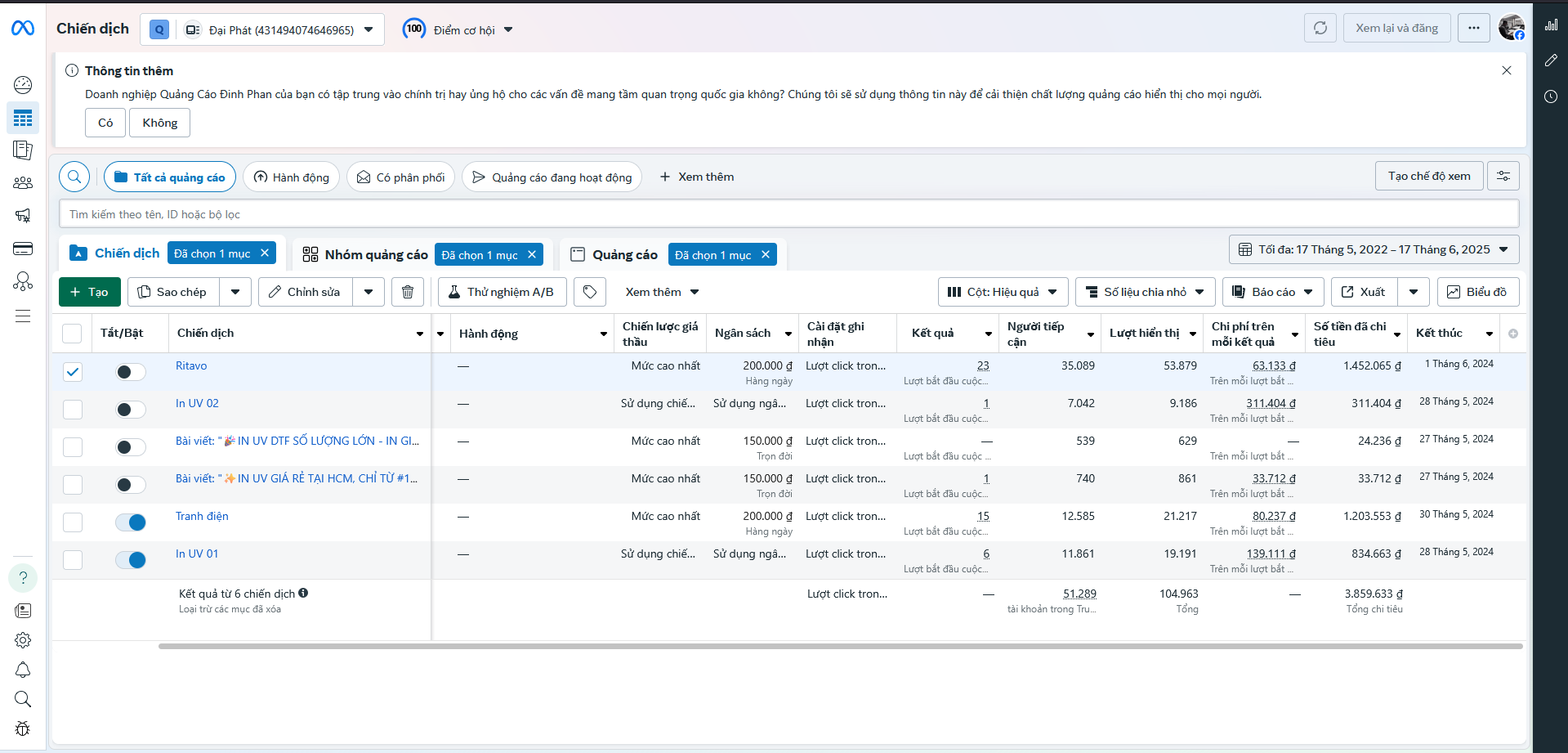Tick the select-all header checkbox

coord(72,334)
